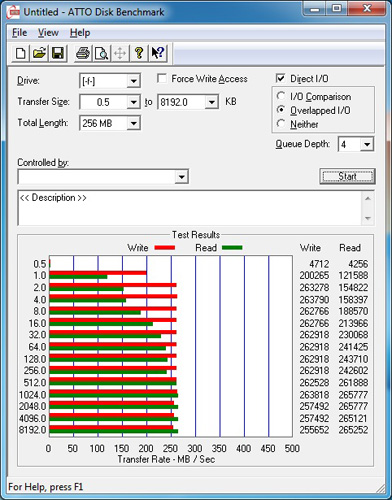Start the disk benchmark
This screenshot has width=392, height=500.
[347, 176]
